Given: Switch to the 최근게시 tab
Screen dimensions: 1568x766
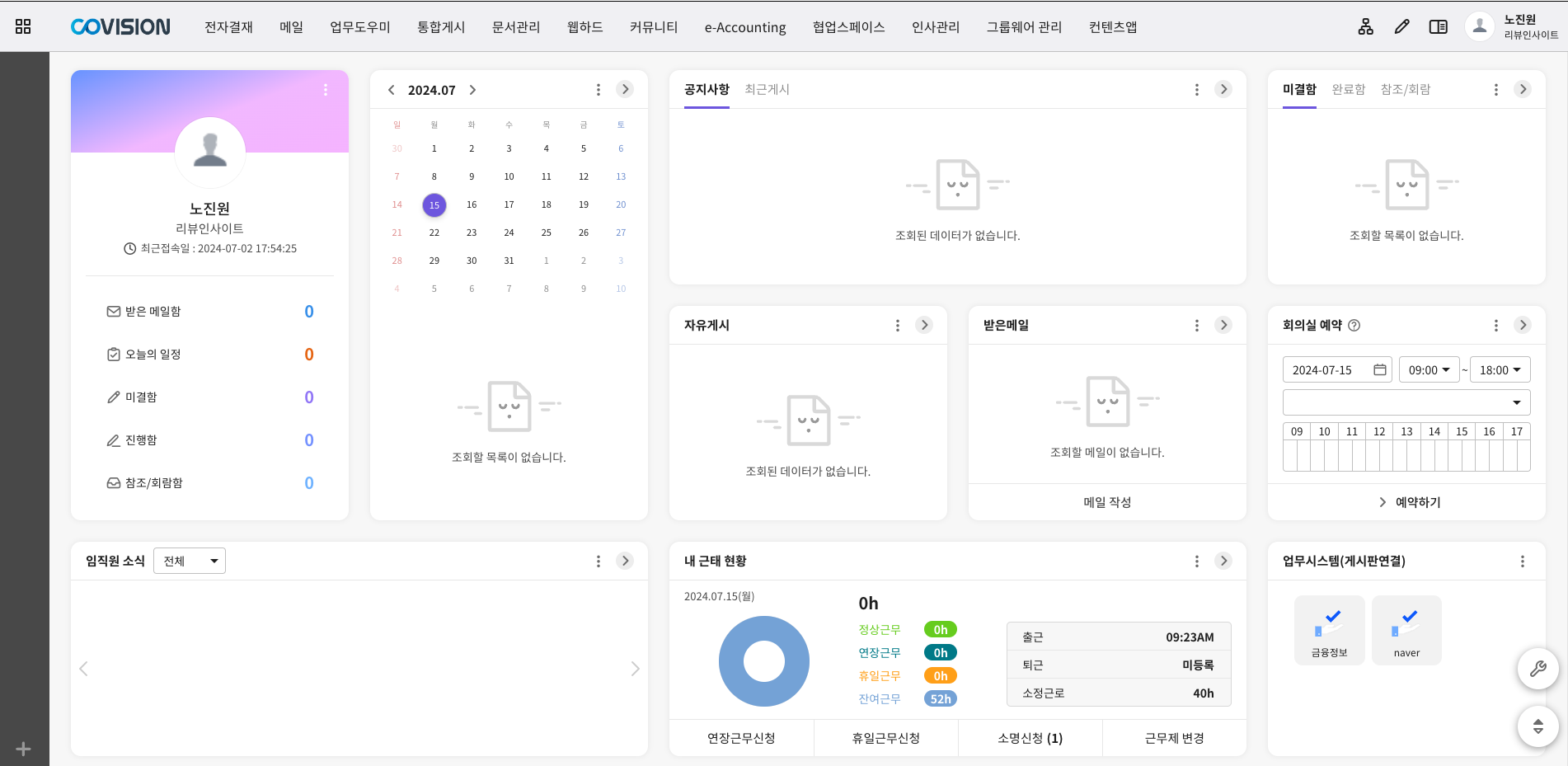Looking at the screenshot, I should [x=767, y=89].
